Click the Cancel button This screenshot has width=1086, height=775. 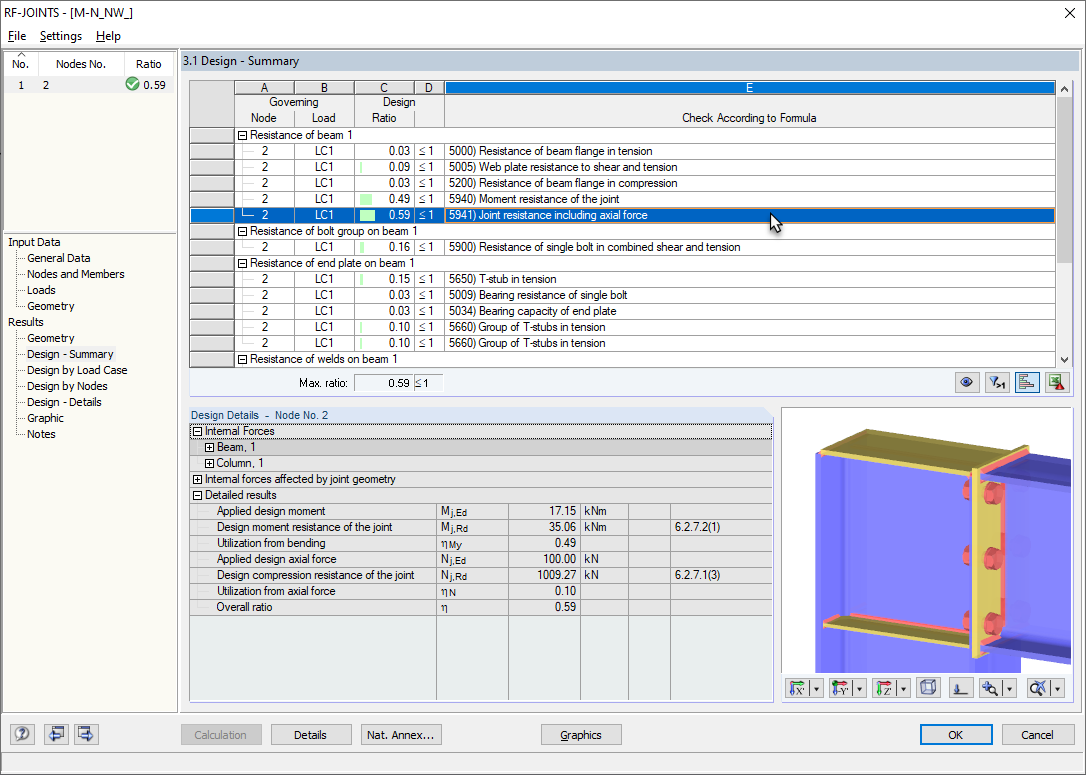pyautogui.click(x=1037, y=735)
